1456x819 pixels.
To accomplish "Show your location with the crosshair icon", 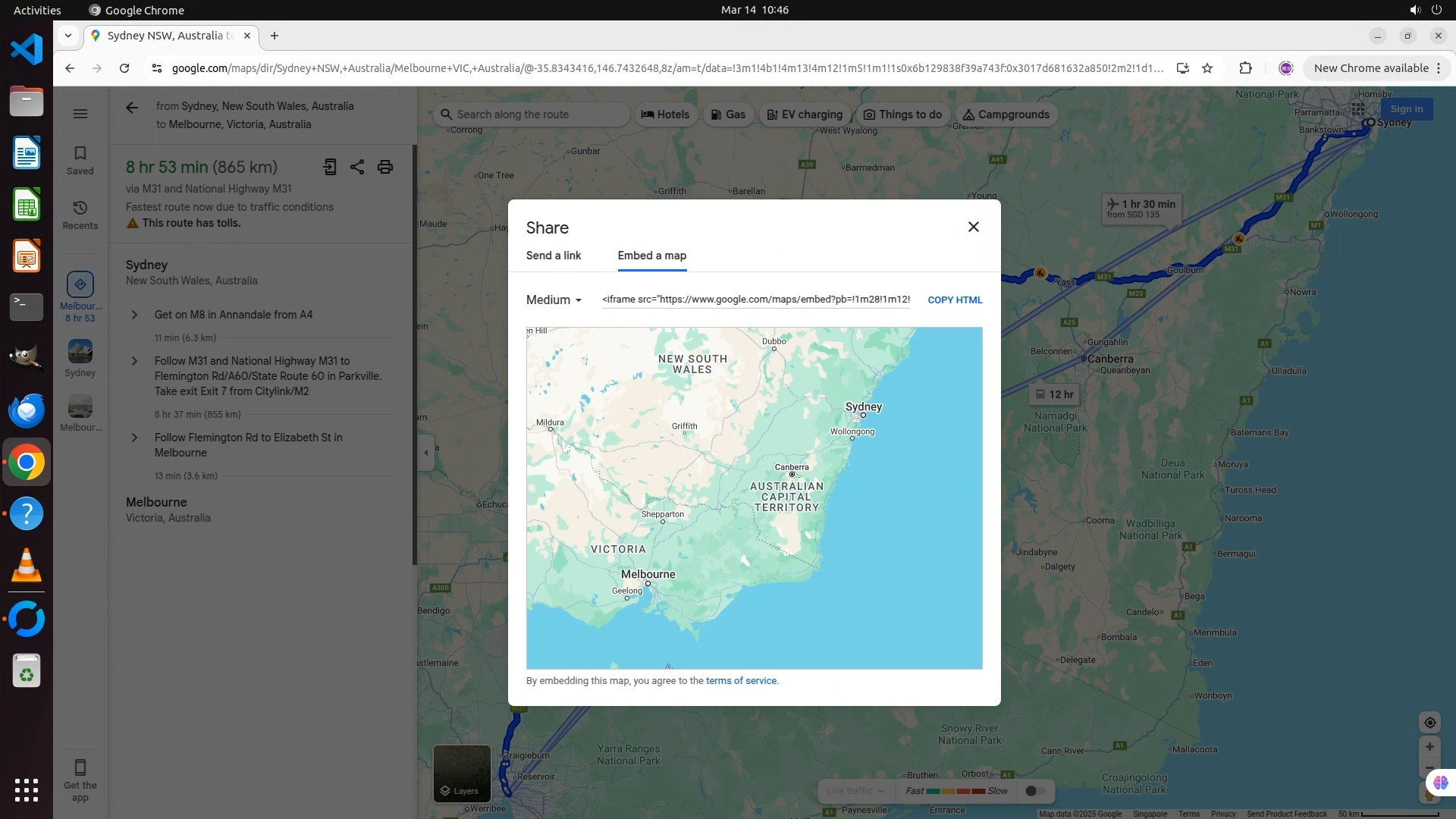I will tap(1429, 723).
